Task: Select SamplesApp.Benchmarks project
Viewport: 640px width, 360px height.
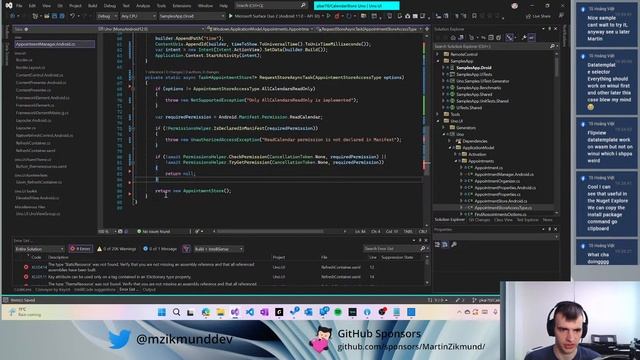Action: point(478,88)
